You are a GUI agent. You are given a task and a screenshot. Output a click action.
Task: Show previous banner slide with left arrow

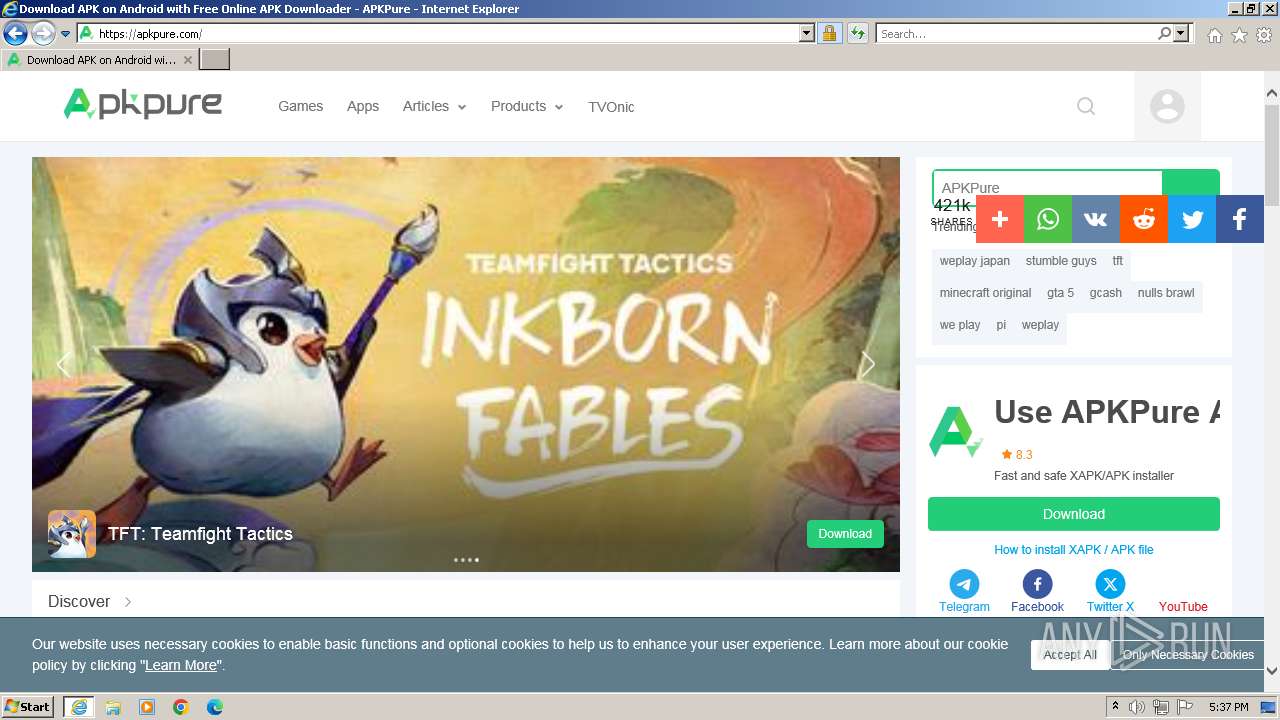[x=64, y=365]
